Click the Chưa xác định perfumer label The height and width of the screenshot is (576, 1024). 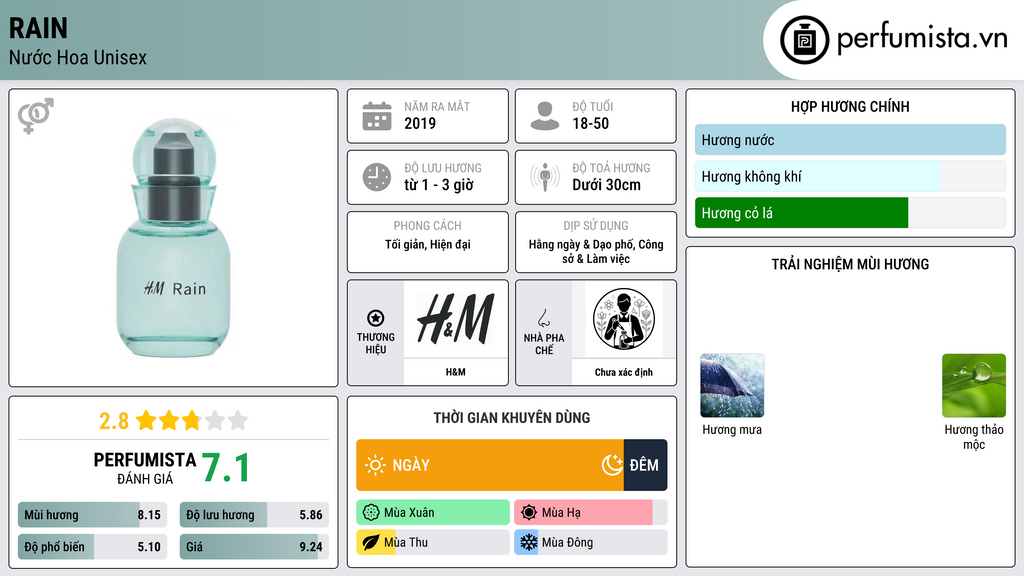624,372
